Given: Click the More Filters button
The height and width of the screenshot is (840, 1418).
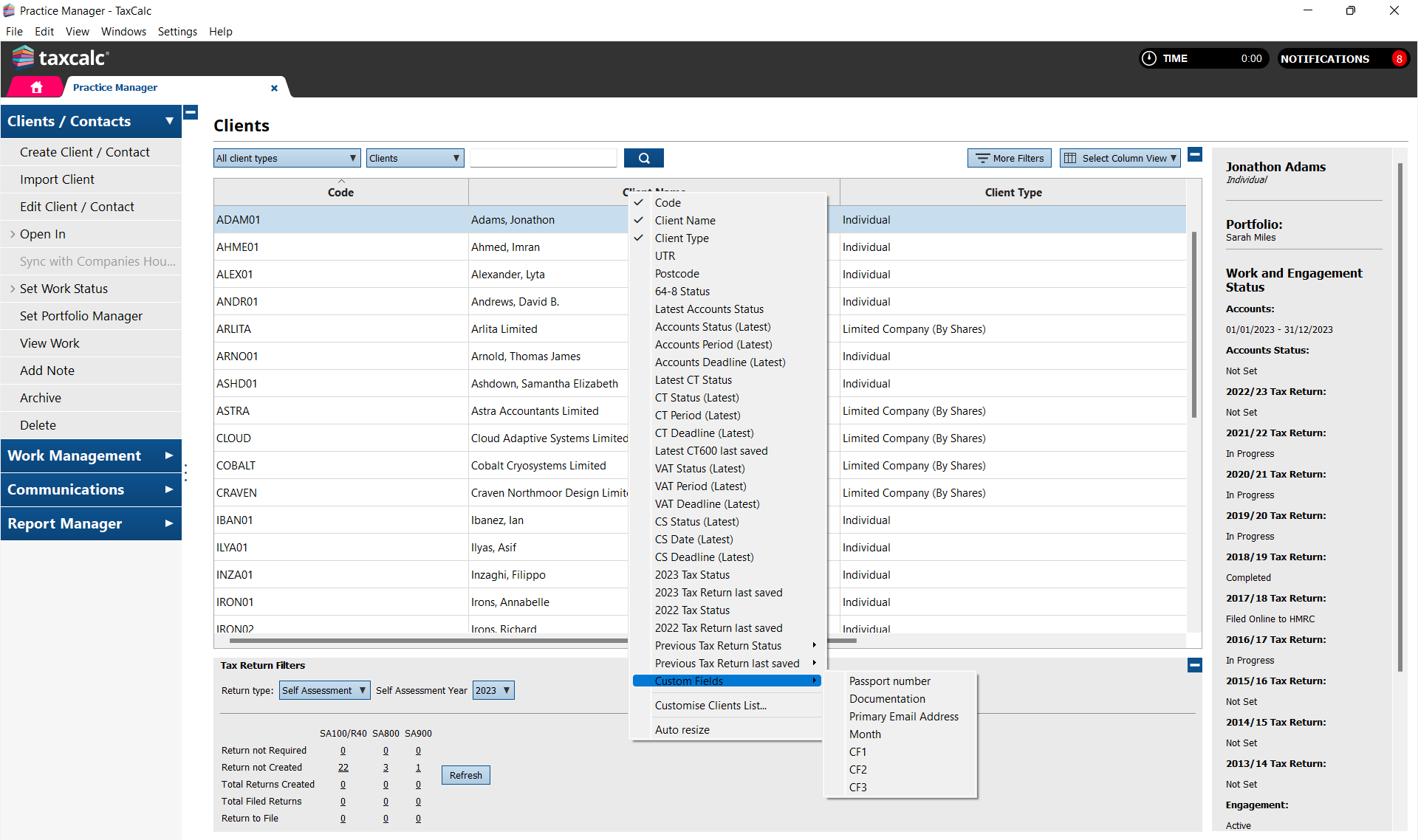Looking at the screenshot, I should [1010, 158].
